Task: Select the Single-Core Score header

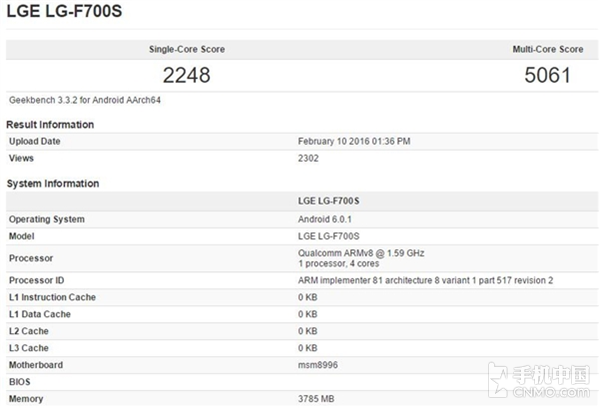Action: 187,49
